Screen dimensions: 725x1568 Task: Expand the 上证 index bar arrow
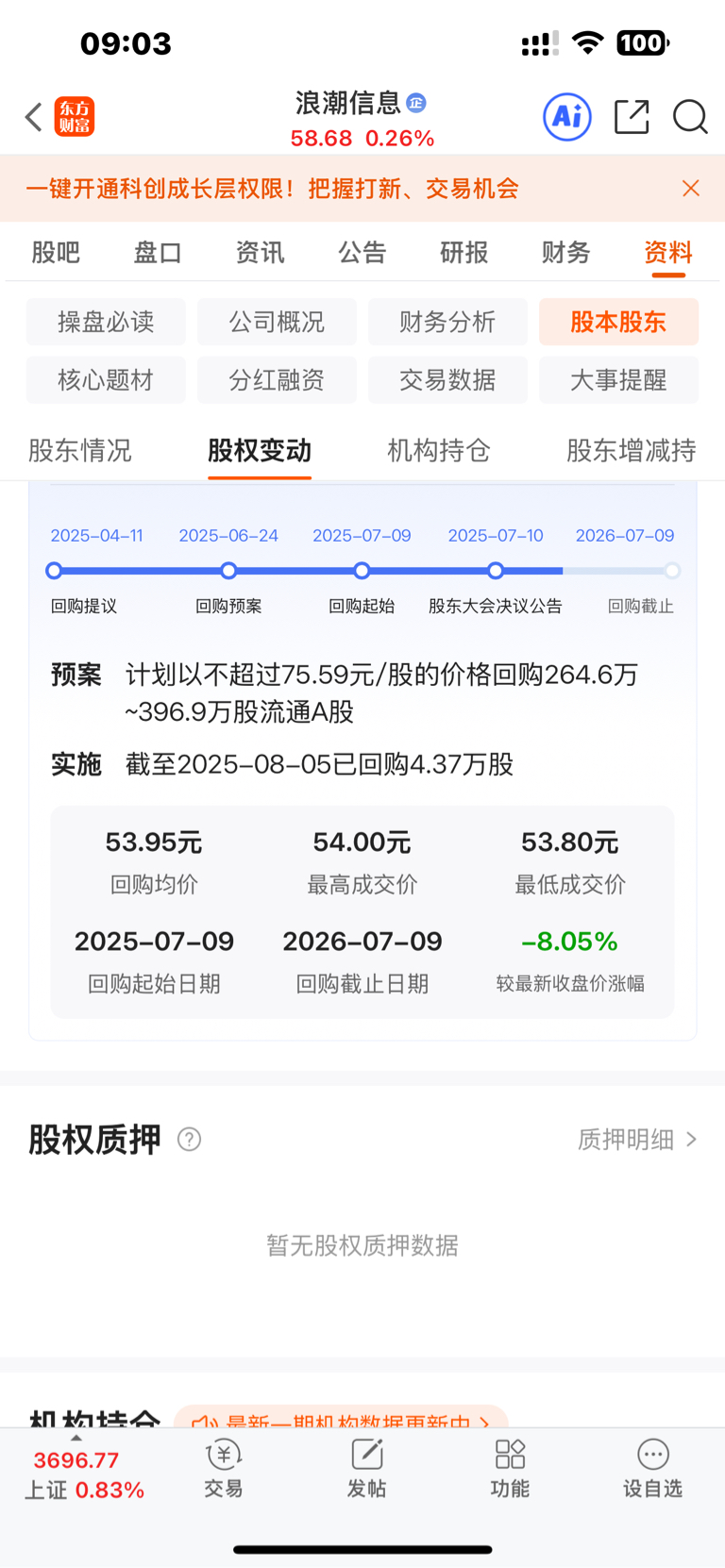point(76,1438)
